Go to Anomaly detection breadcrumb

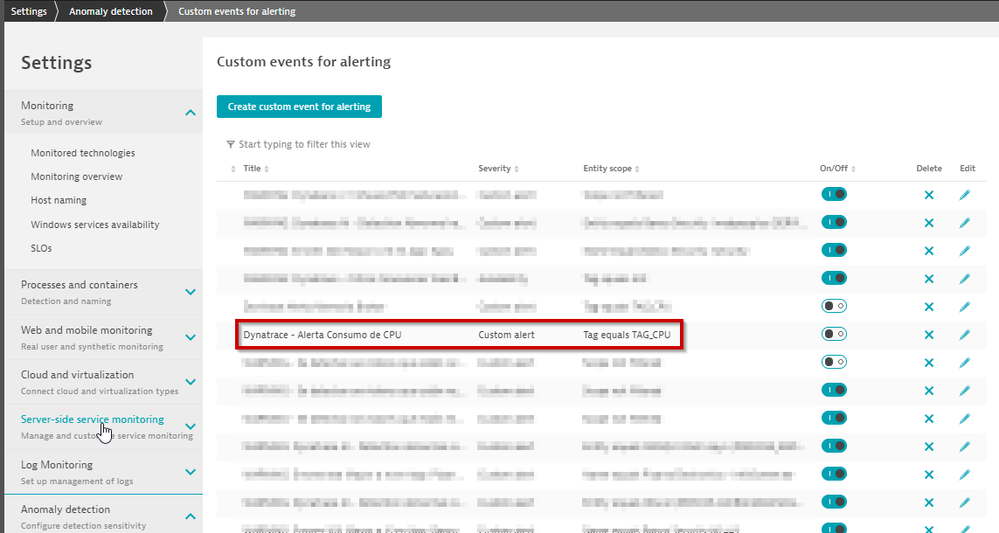click(x=111, y=12)
